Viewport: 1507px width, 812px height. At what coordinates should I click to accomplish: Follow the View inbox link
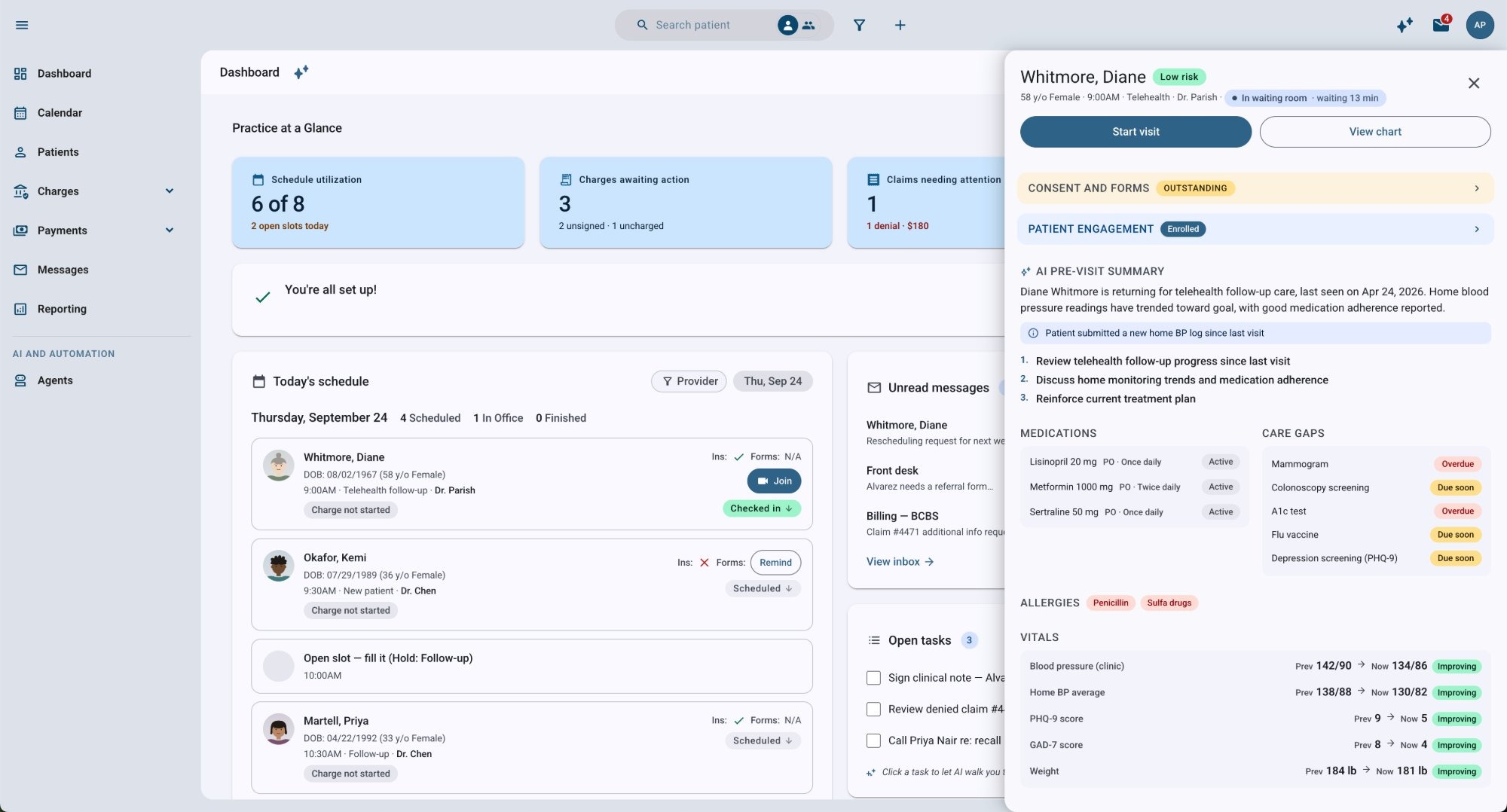900,562
